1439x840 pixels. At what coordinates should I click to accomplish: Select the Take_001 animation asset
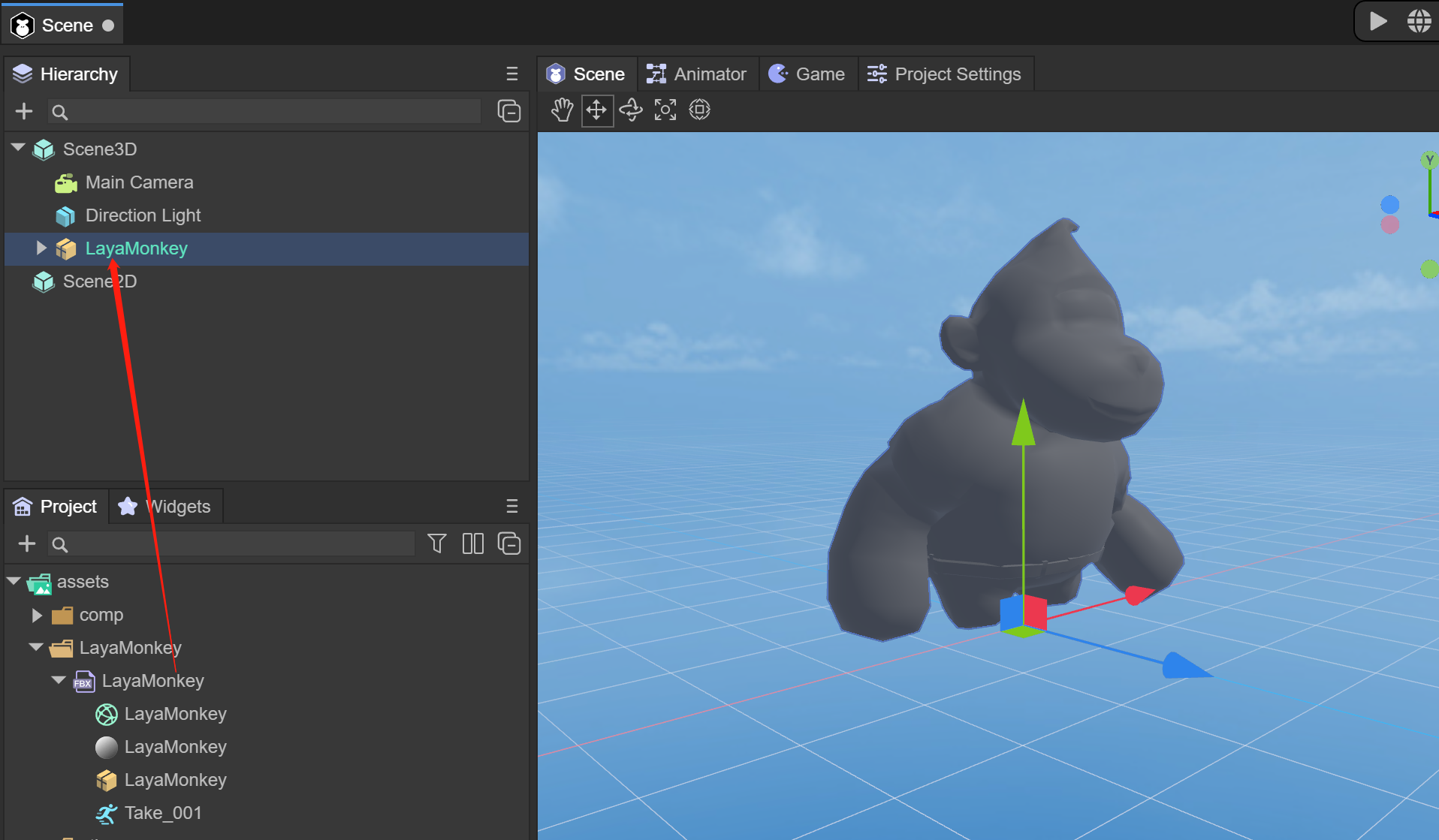click(163, 813)
